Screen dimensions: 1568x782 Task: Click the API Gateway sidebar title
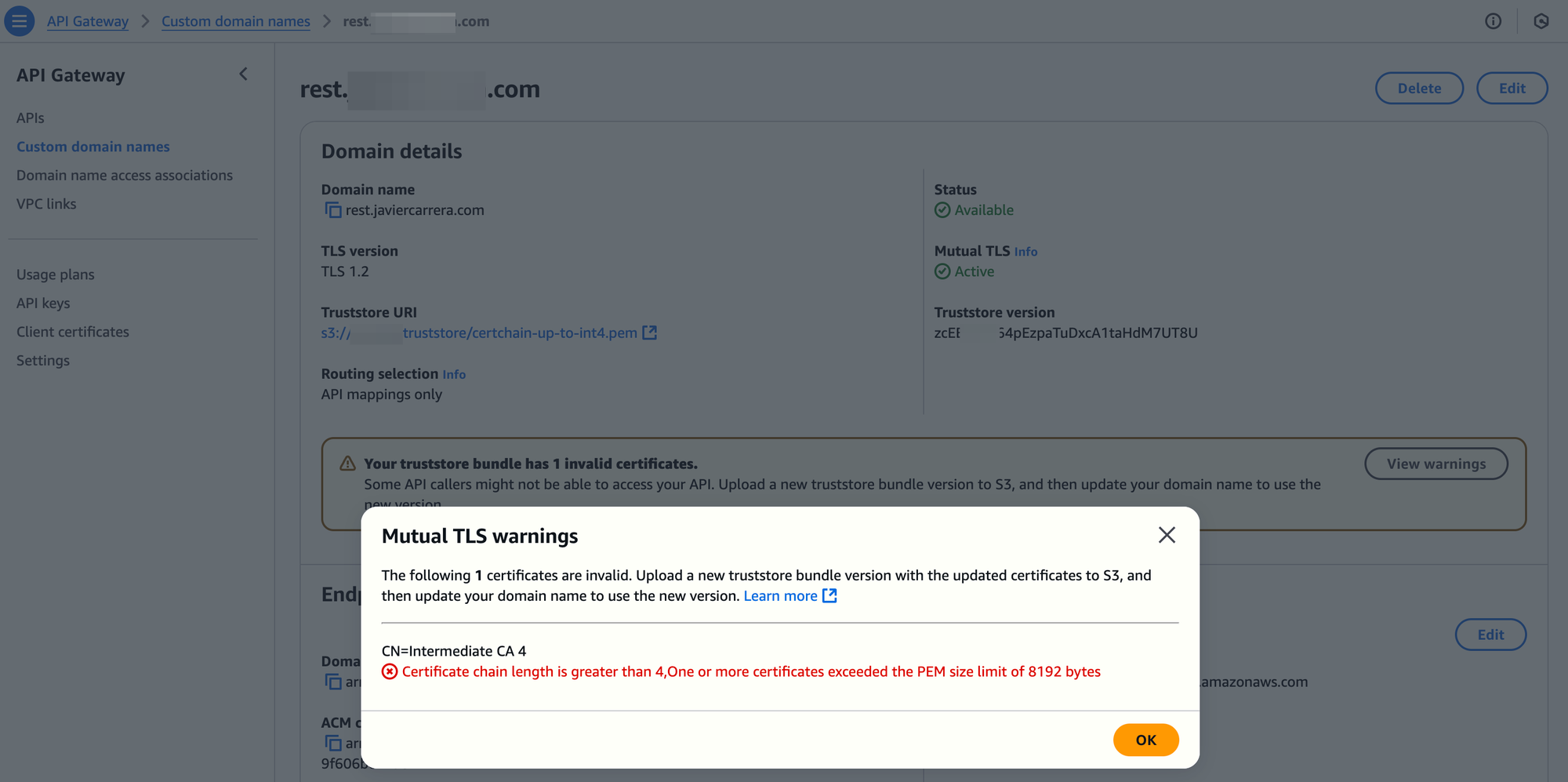tap(71, 75)
